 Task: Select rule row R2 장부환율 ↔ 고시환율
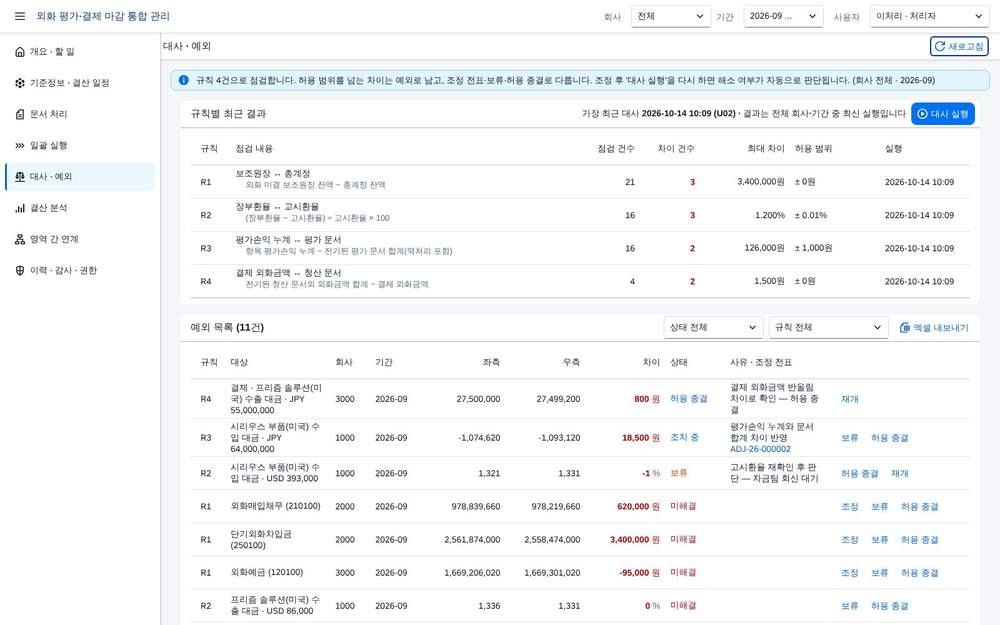tap(580, 215)
